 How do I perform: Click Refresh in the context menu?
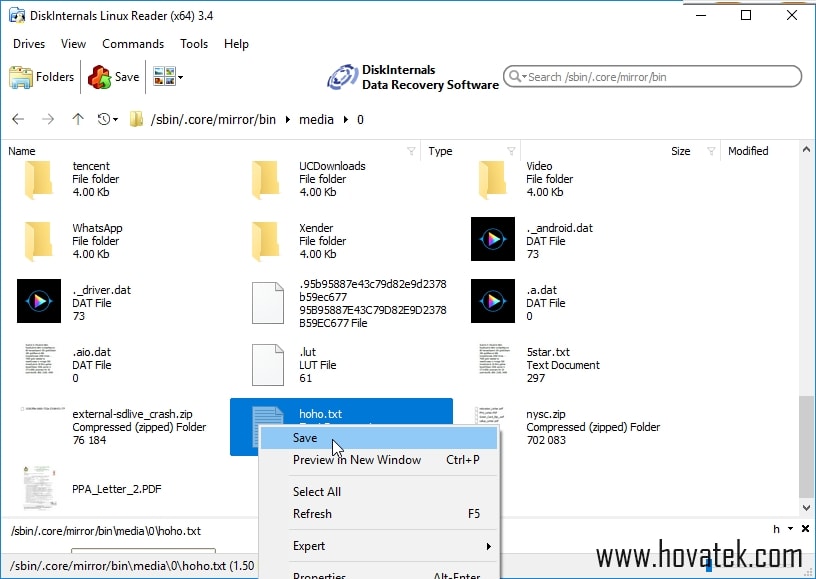[x=312, y=514]
